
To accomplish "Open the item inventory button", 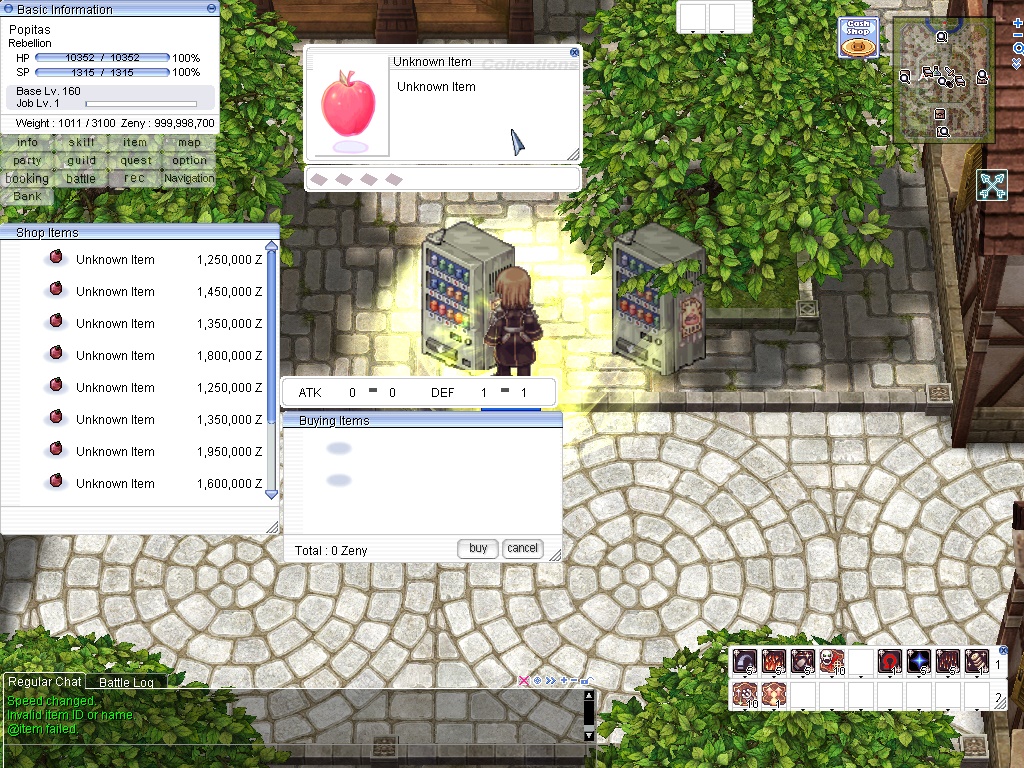I will pyautogui.click(x=135, y=142).
